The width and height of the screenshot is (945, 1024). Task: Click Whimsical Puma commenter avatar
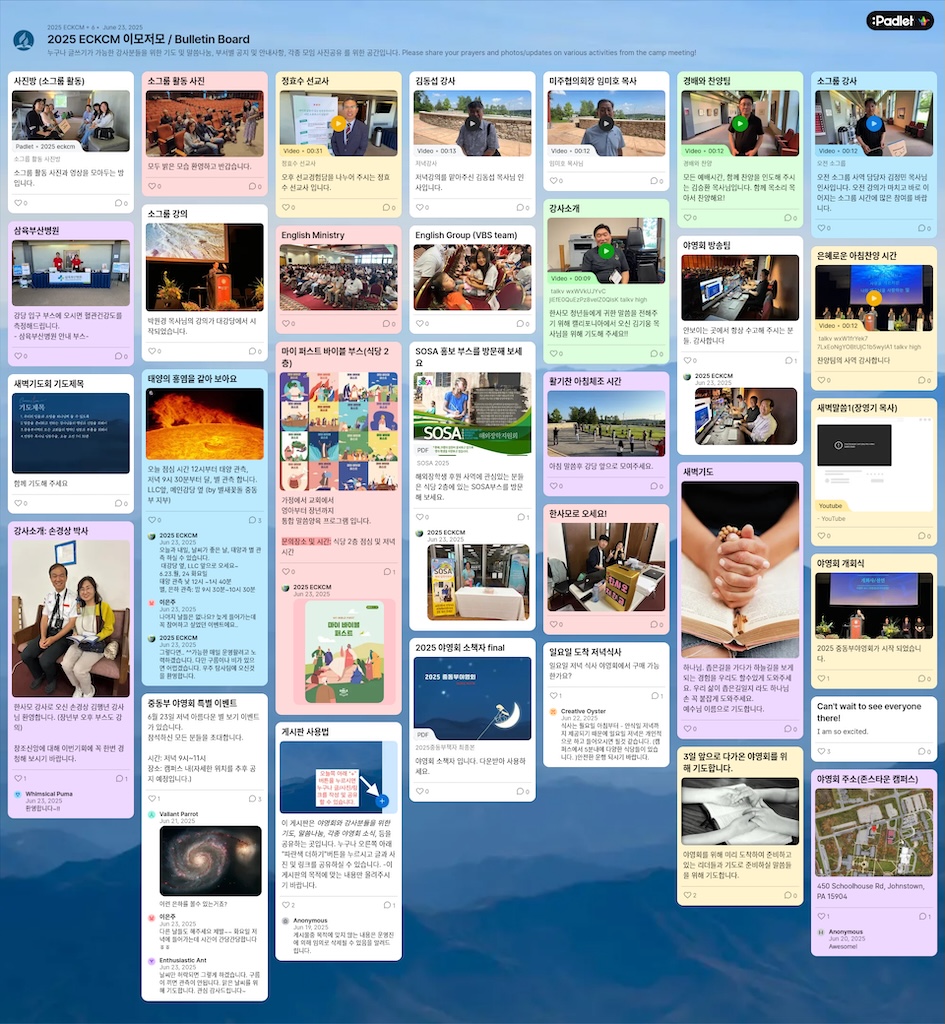(x=18, y=796)
